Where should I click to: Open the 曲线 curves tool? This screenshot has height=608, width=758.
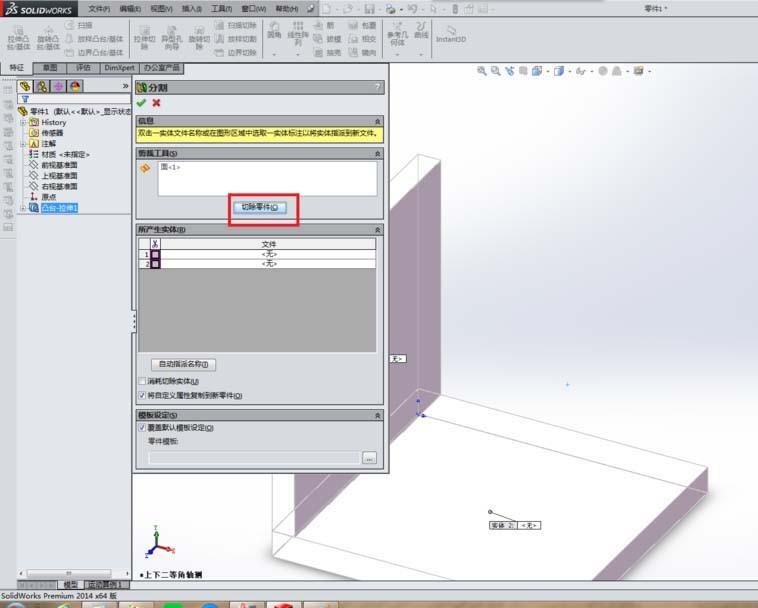click(x=421, y=30)
